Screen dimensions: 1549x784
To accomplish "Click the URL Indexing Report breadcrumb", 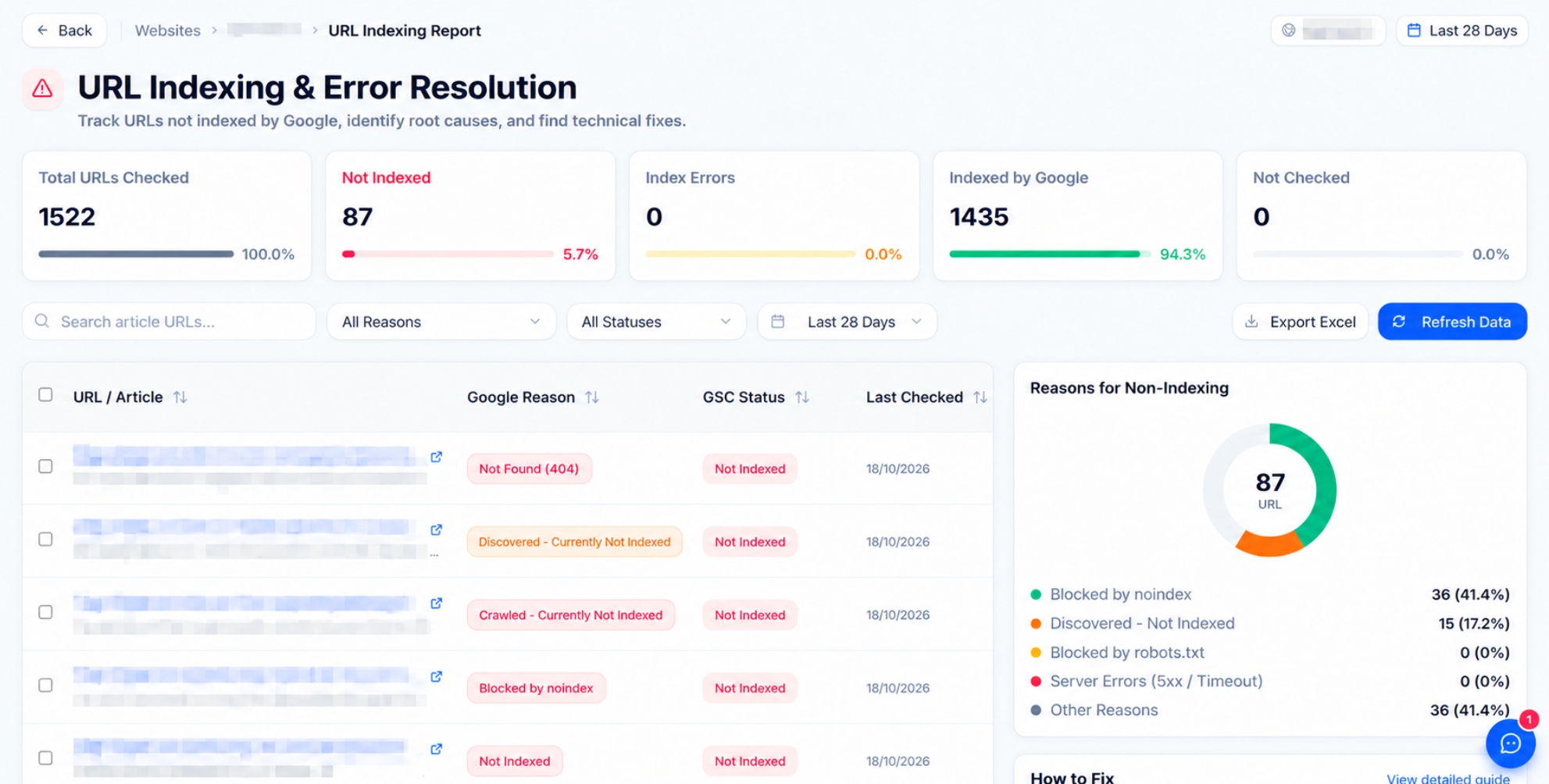I will [x=405, y=30].
